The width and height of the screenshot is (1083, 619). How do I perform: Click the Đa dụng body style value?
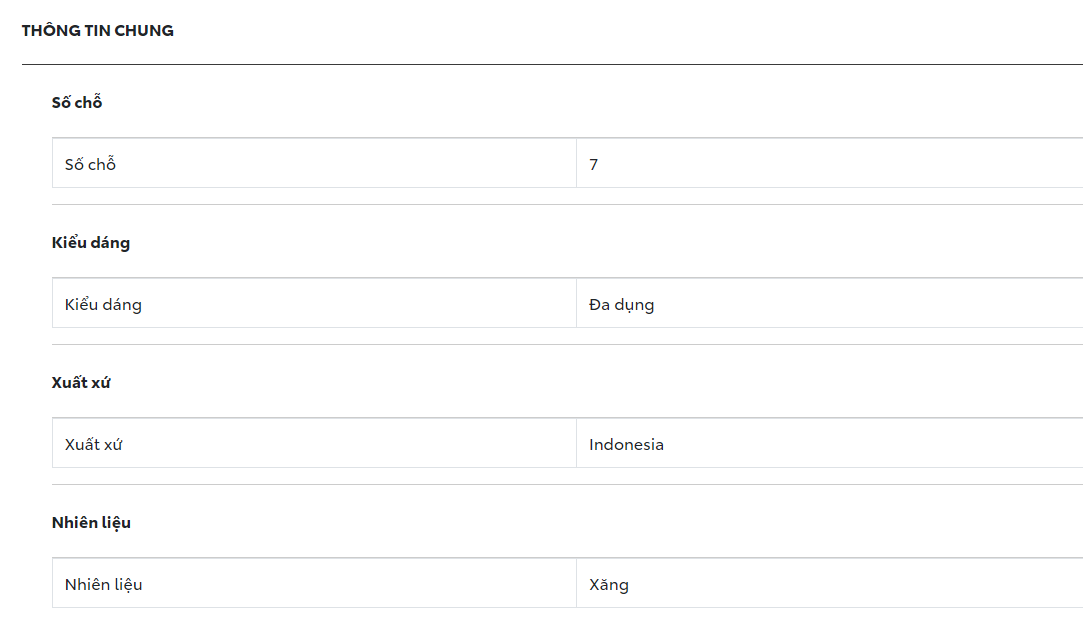click(621, 304)
